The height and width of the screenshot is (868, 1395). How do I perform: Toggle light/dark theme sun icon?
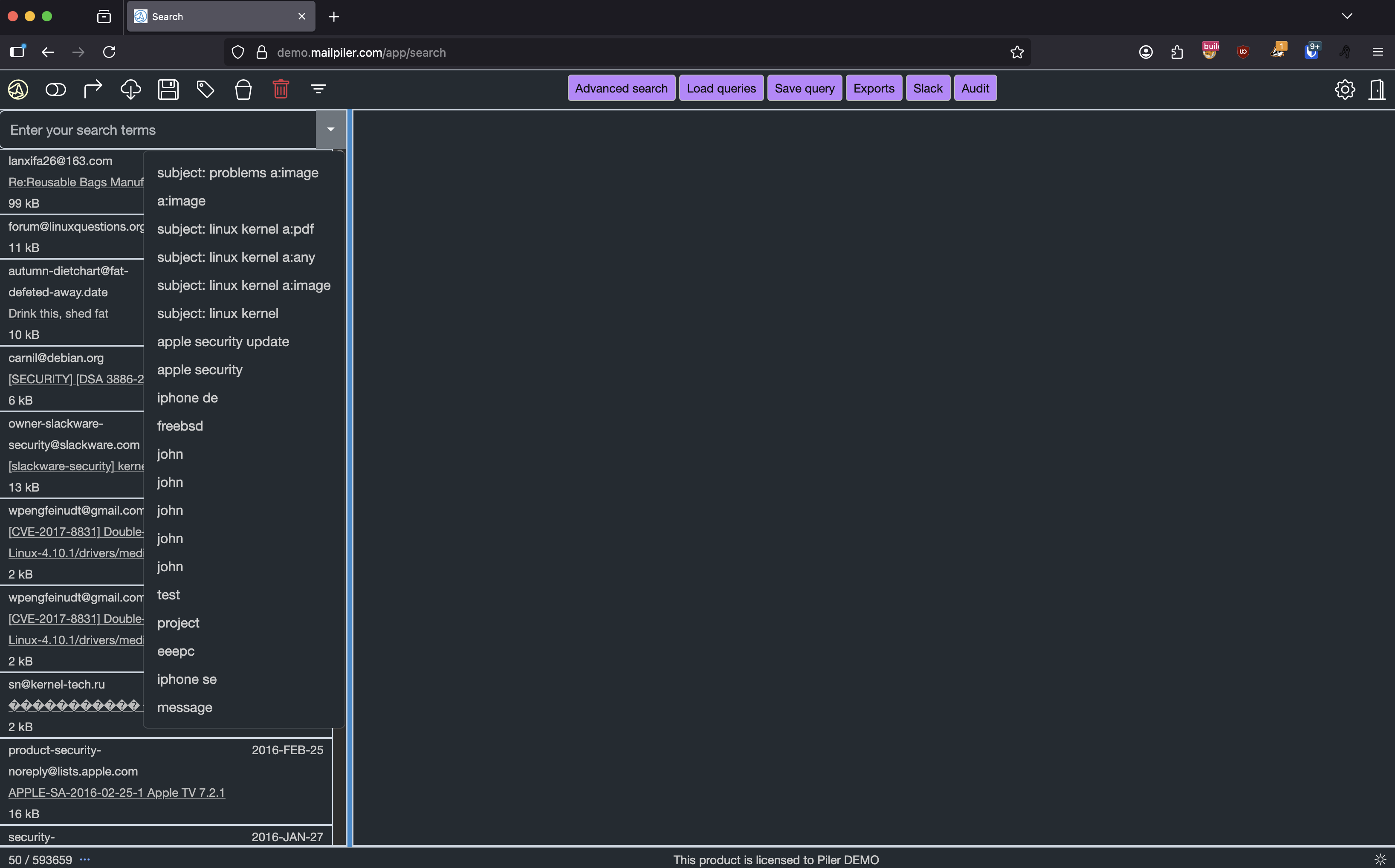1380,859
